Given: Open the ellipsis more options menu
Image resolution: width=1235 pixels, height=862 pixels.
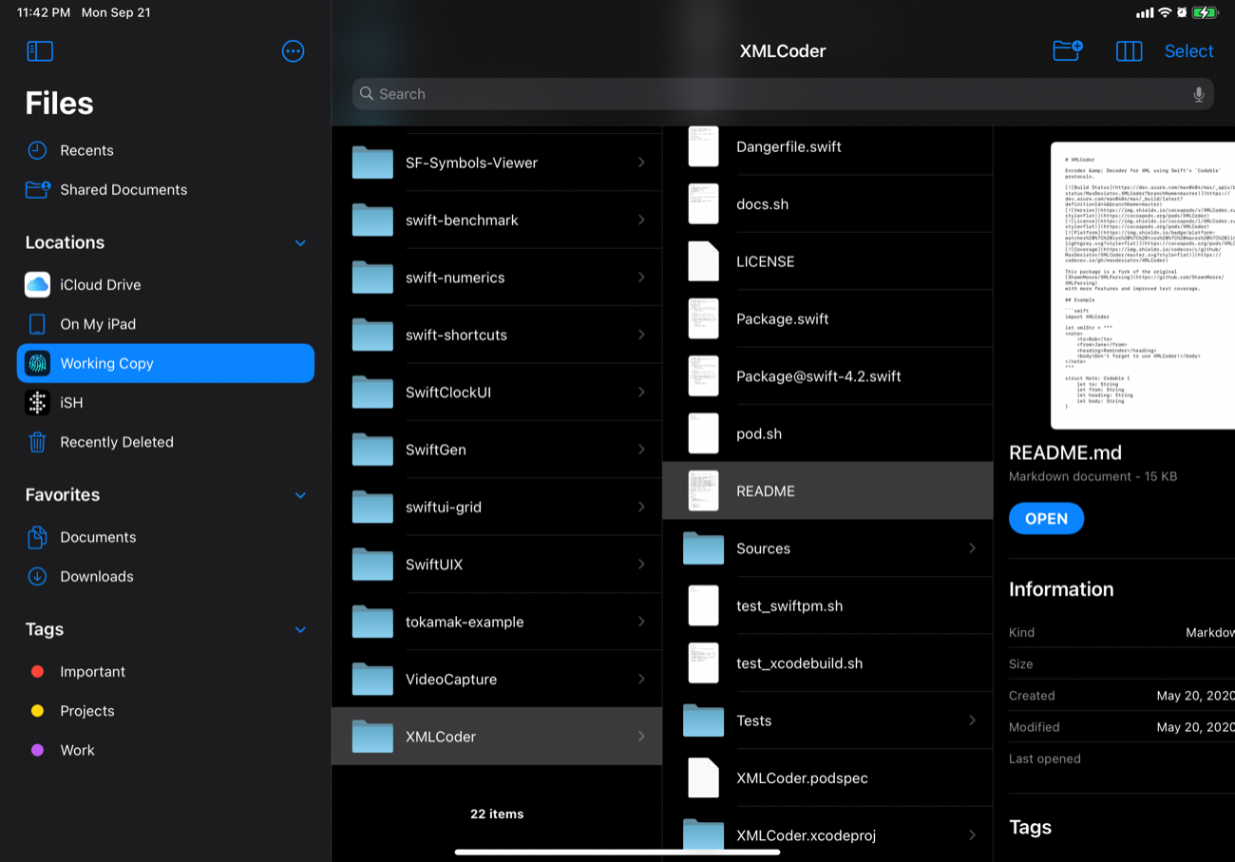Looking at the screenshot, I should tap(293, 51).
